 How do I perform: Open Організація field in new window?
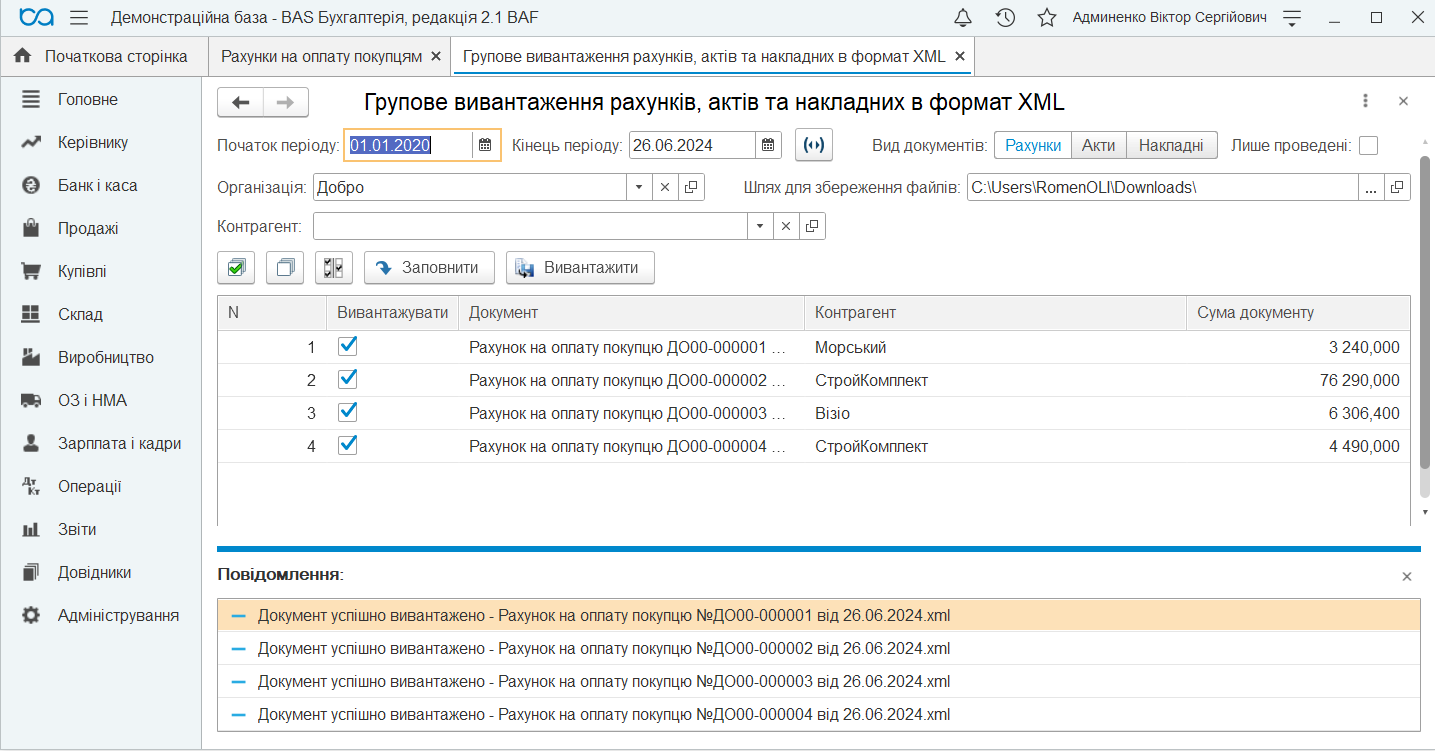click(x=692, y=187)
